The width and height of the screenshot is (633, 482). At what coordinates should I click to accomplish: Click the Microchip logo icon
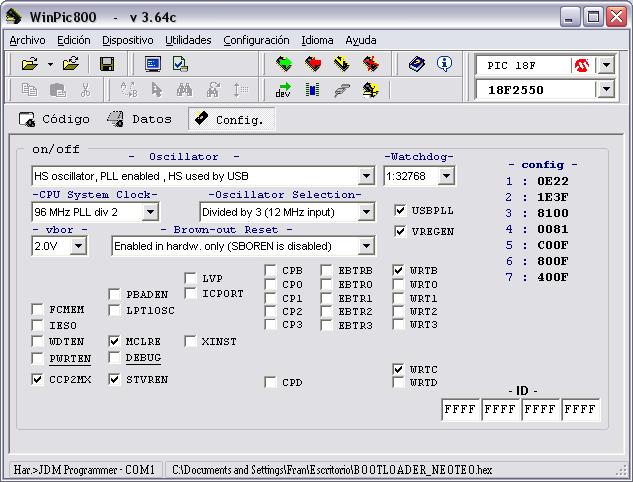[x=582, y=65]
